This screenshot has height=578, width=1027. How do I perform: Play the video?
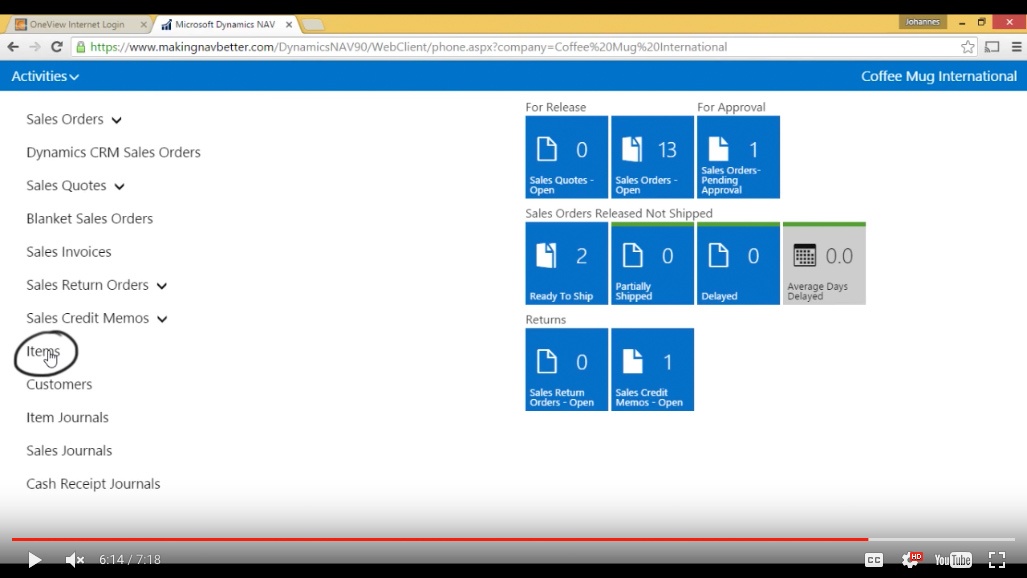(x=35, y=560)
